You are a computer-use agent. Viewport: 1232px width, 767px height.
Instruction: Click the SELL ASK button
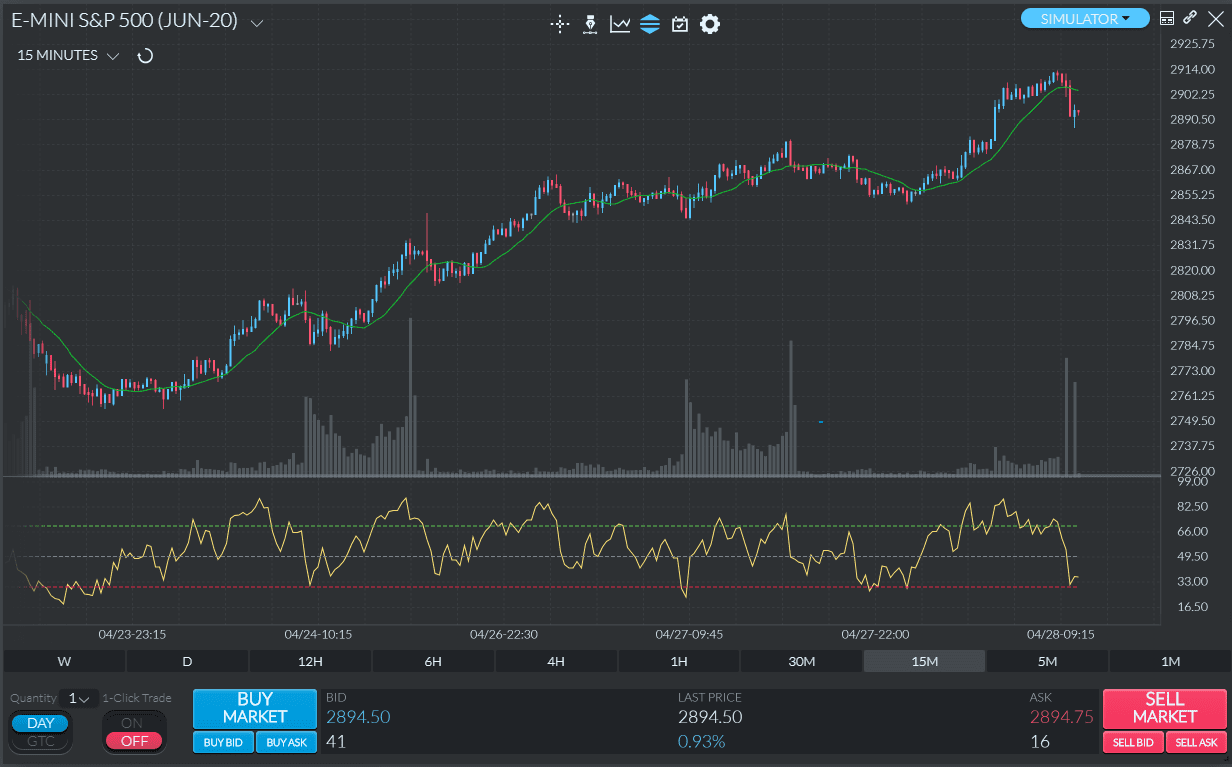(1196, 742)
